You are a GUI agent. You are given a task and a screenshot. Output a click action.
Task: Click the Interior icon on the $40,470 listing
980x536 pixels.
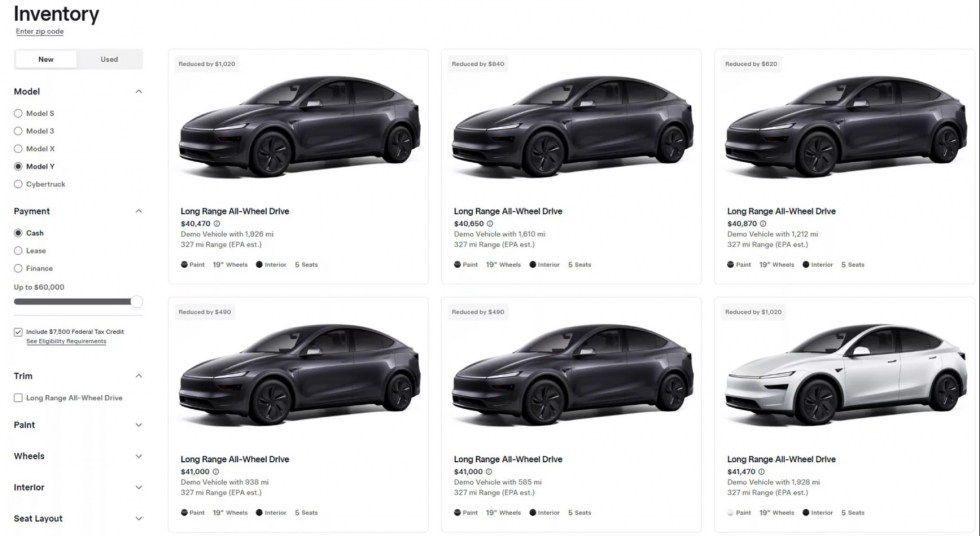pyautogui.click(x=259, y=265)
